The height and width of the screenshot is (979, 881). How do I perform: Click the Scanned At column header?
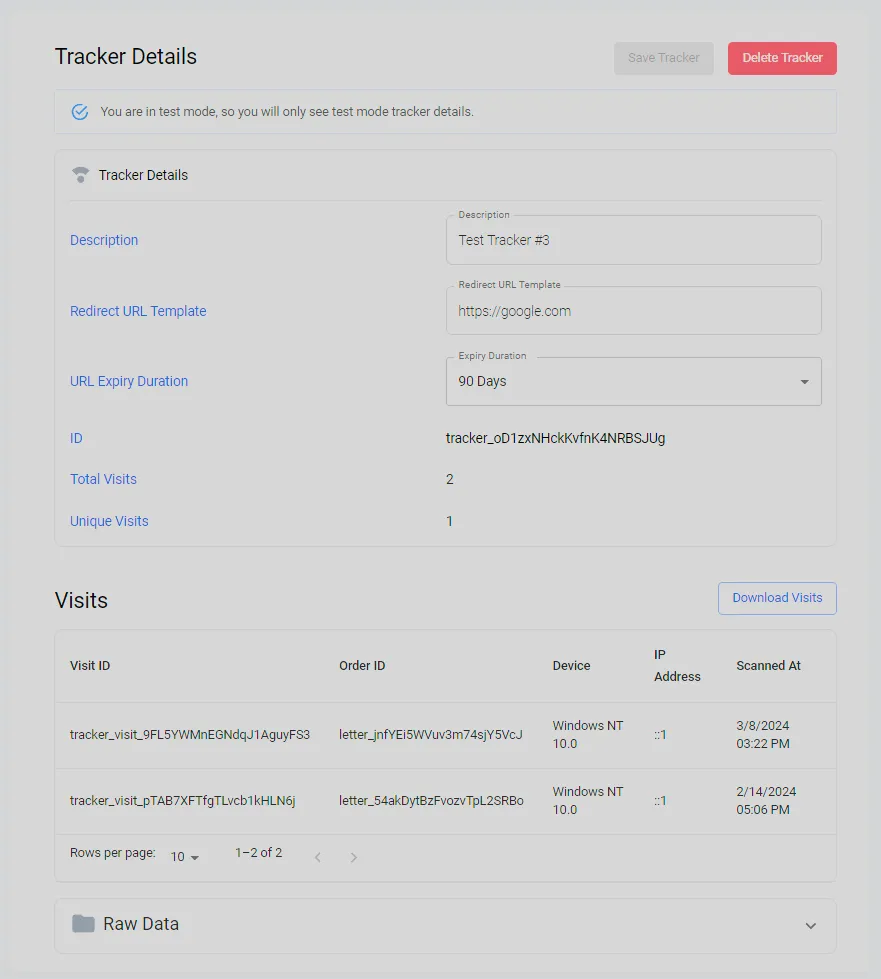point(768,665)
